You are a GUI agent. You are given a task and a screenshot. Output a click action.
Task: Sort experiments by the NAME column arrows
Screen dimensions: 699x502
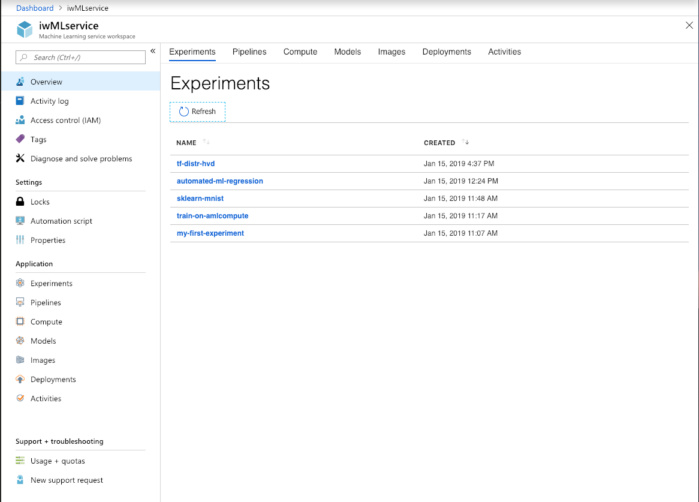pos(206,142)
